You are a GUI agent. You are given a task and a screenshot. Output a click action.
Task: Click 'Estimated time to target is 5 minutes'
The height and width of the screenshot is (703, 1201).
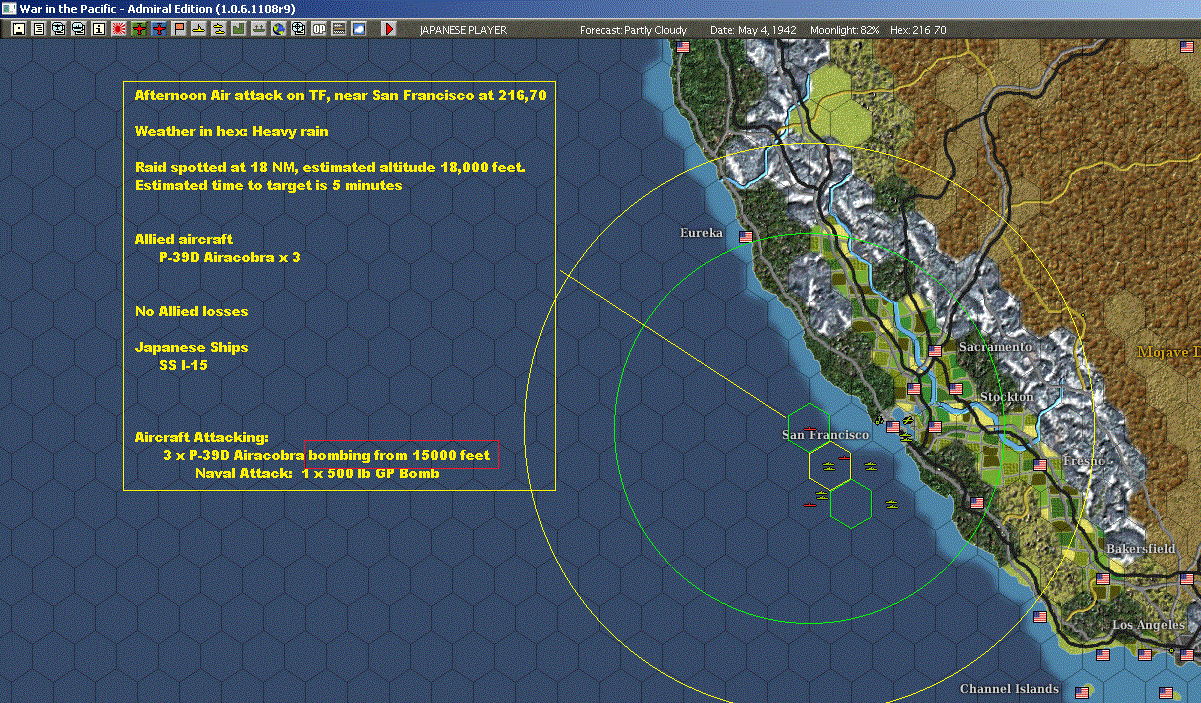pos(268,185)
